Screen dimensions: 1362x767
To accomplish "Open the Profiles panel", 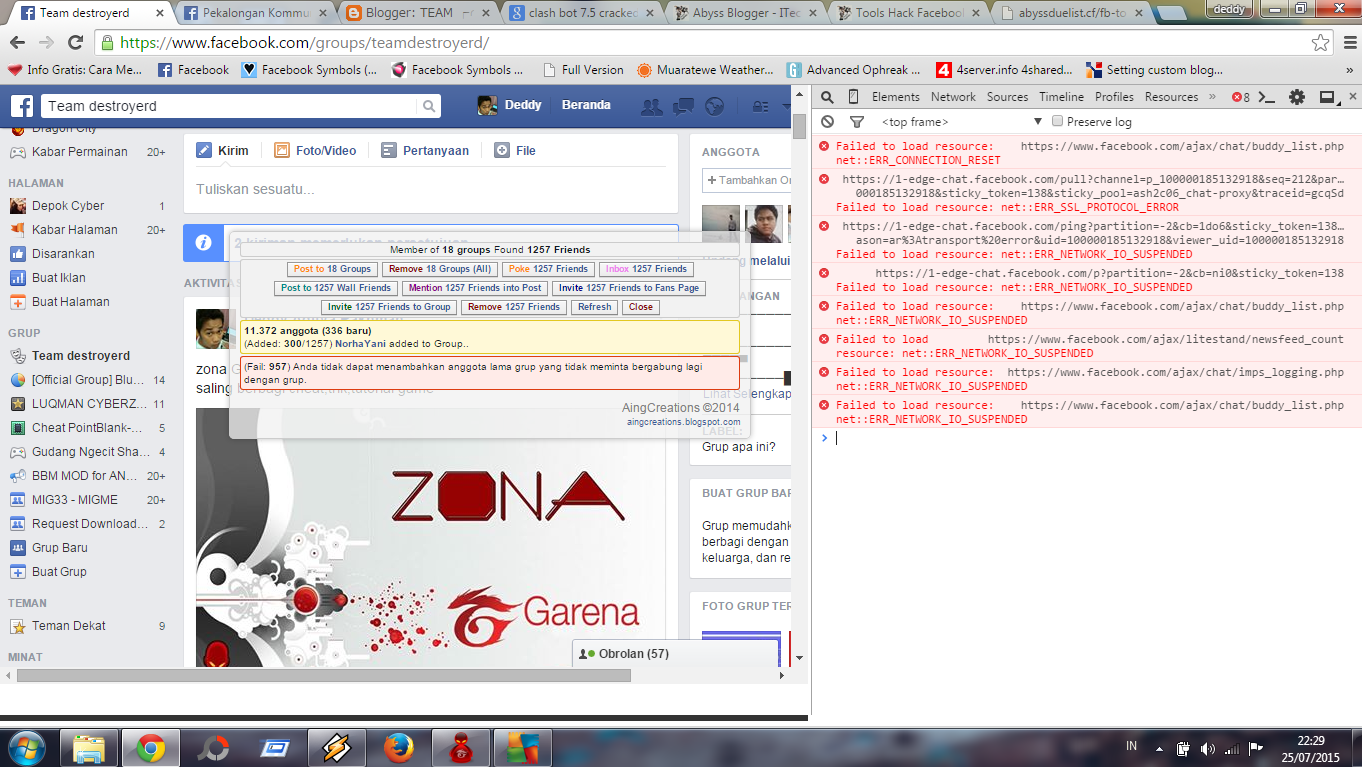I will coord(1114,97).
